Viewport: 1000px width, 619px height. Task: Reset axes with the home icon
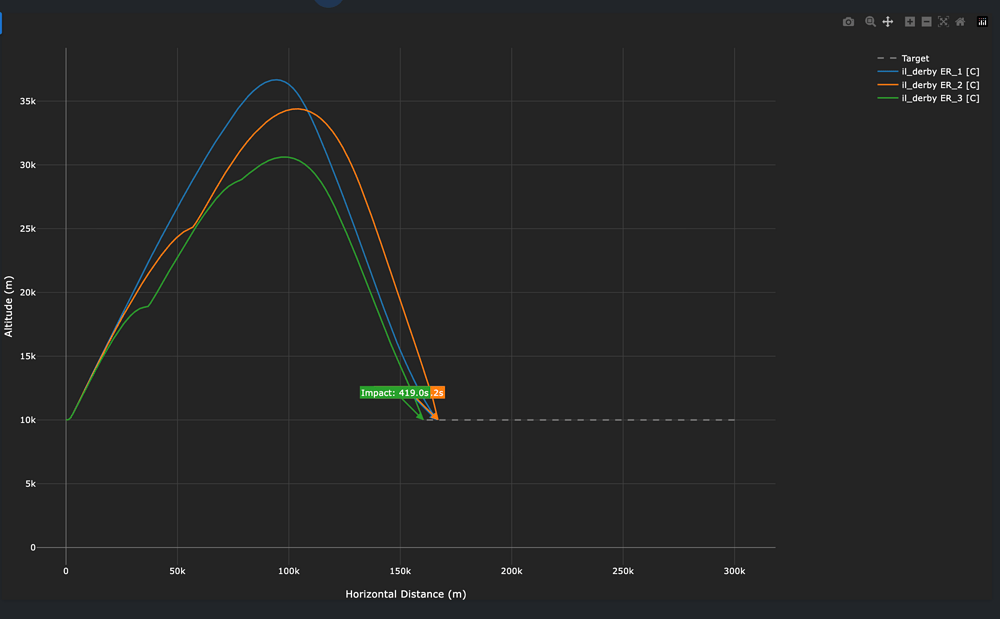click(960, 22)
